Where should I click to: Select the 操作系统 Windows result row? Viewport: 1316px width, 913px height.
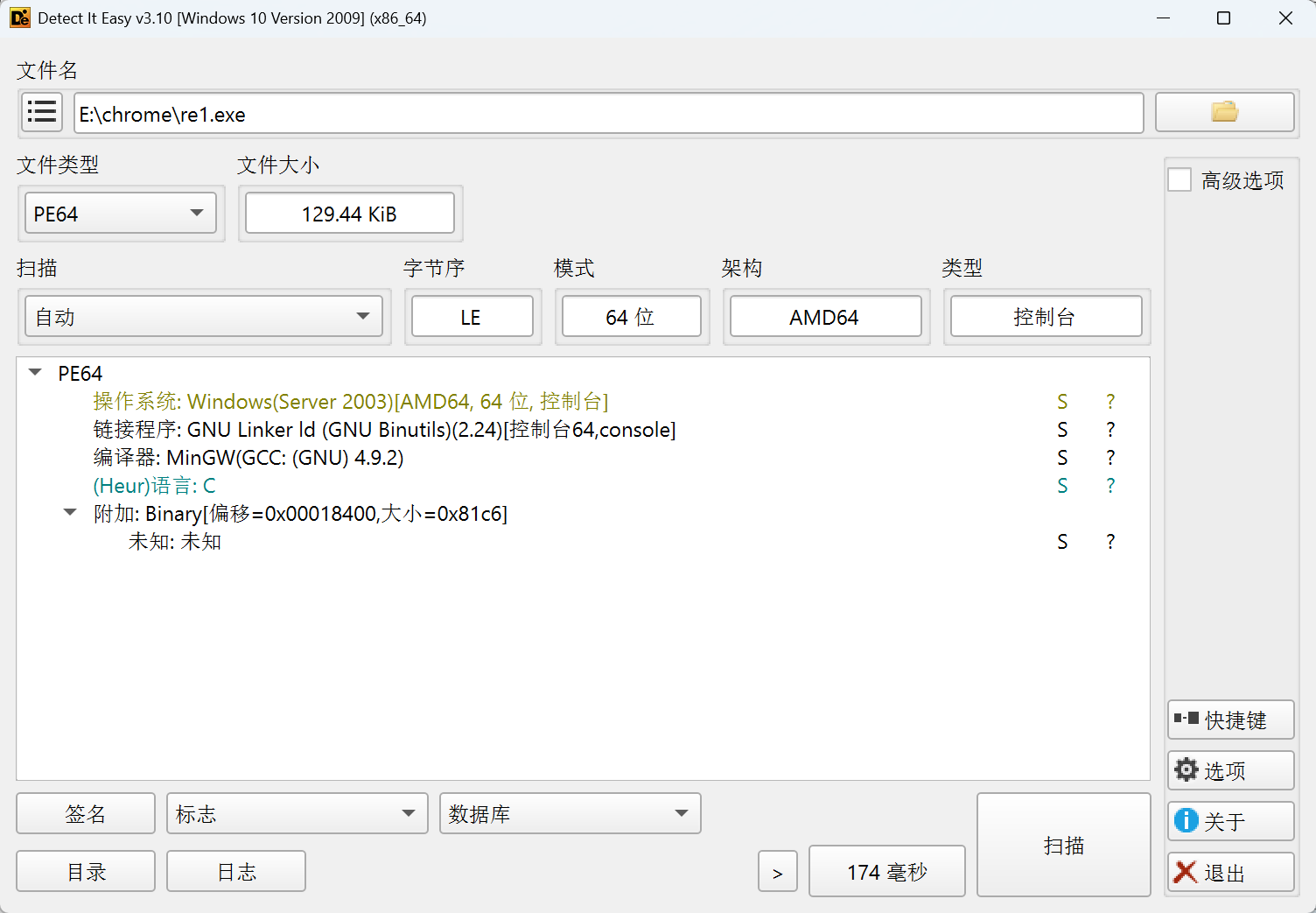350,402
